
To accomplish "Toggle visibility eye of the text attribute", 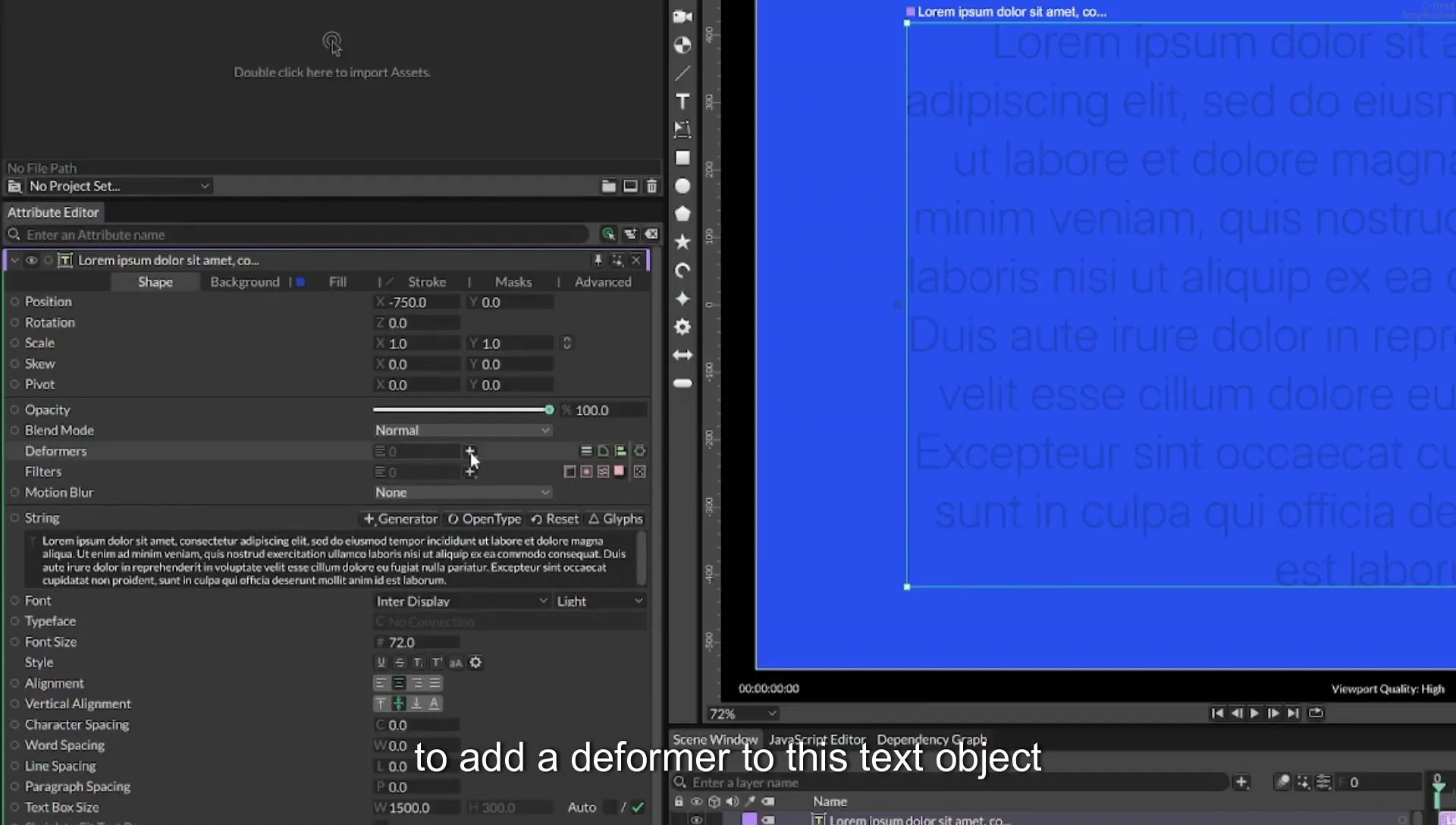I will point(31,260).
